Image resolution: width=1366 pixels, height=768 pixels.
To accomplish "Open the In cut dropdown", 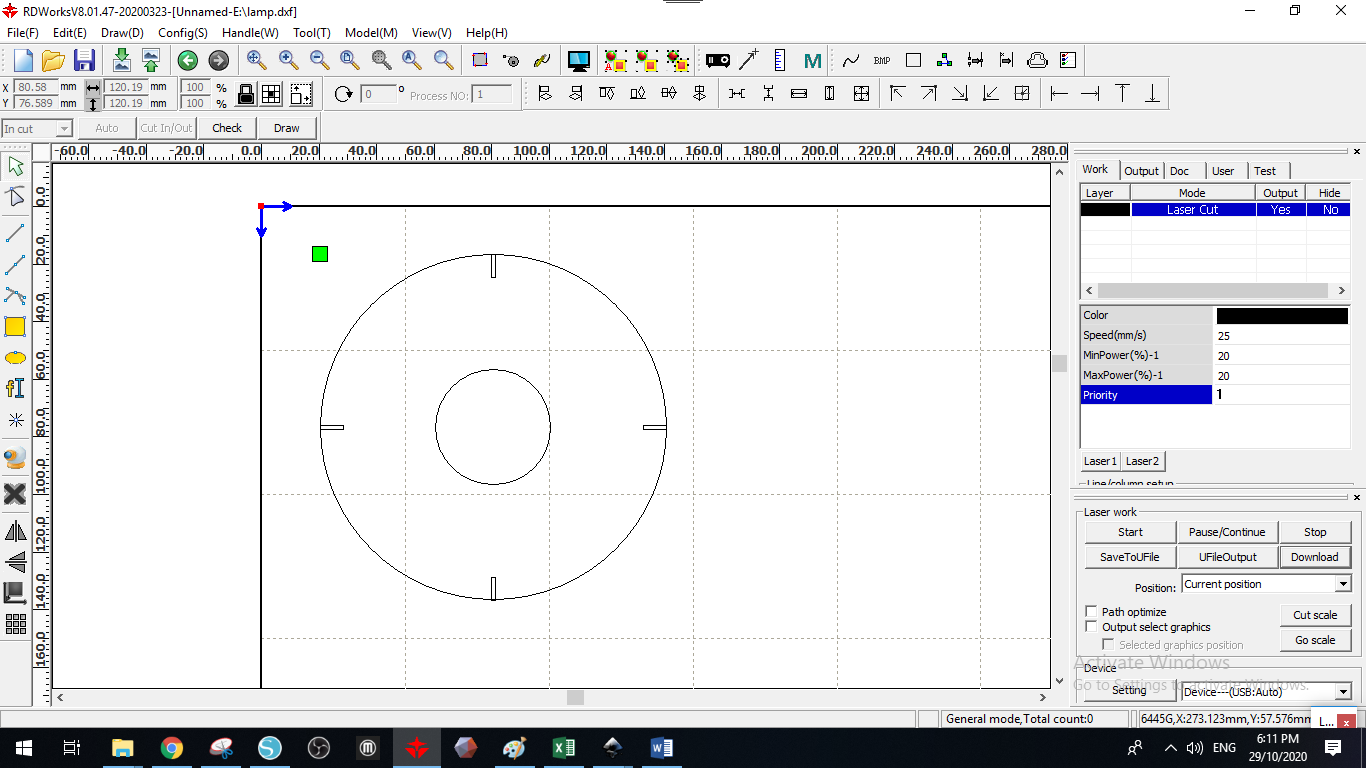I will 64,129.
